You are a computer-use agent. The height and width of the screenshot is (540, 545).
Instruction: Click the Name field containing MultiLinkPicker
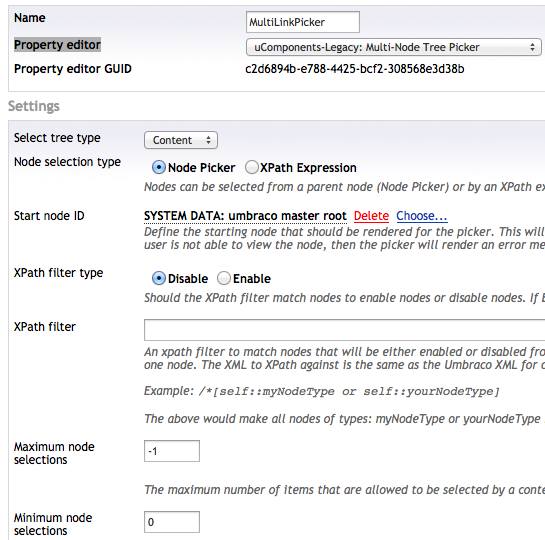[302, 22]
